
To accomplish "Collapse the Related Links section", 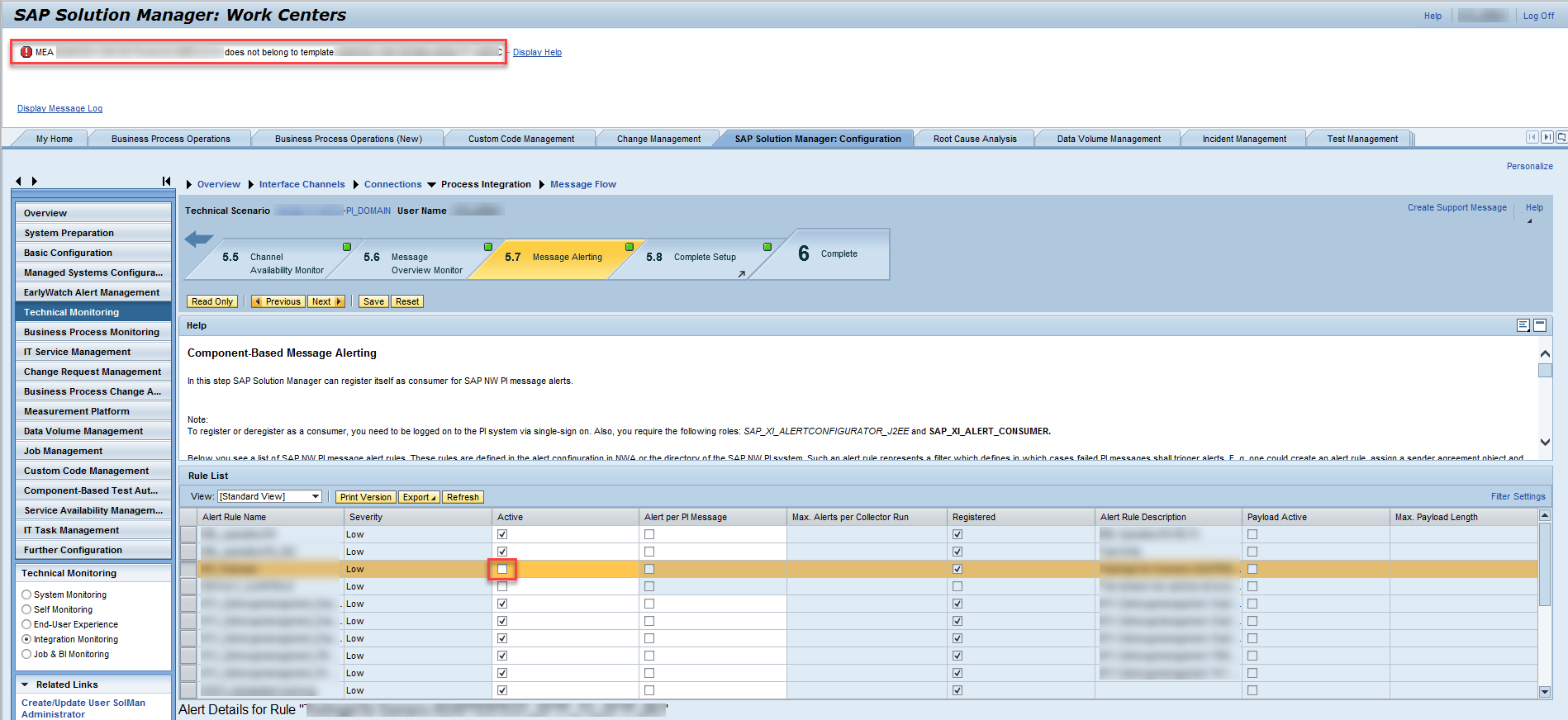I will [25, 684].
